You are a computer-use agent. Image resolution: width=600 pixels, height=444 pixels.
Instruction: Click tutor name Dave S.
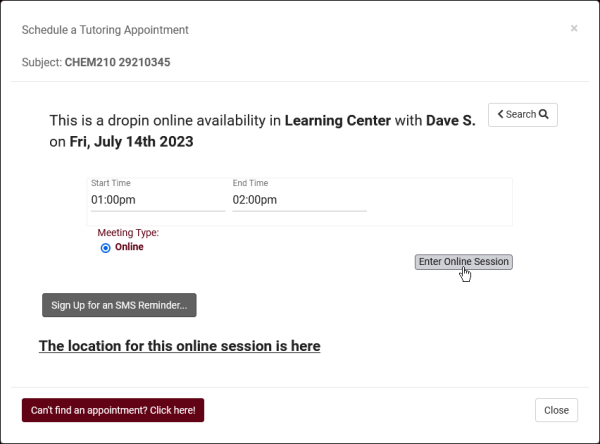tap(453, 121)
